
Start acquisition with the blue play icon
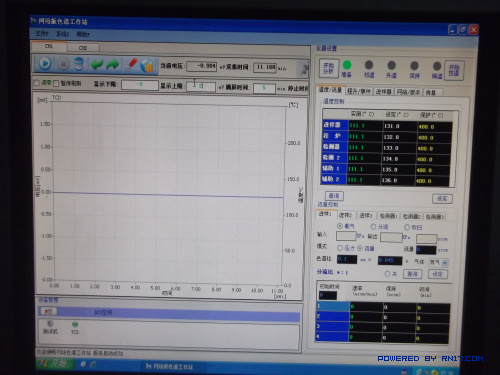(x=45, y=63)
